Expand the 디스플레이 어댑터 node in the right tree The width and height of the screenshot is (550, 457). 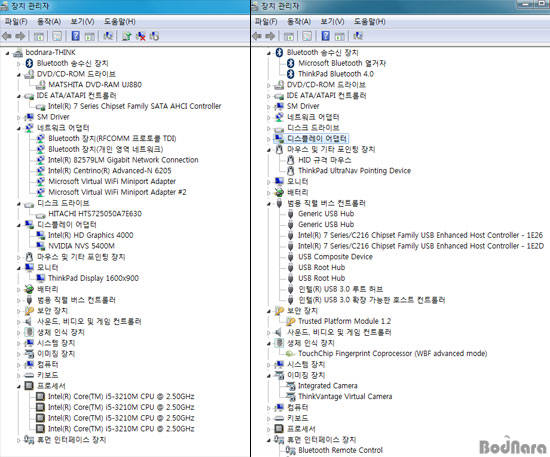[x=269, y=139]
